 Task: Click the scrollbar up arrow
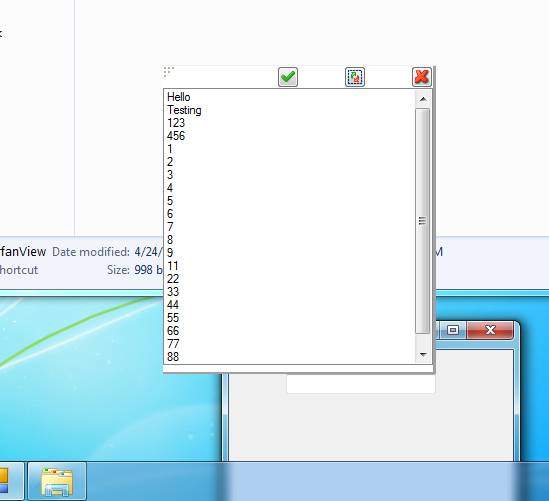pos(423,99)
